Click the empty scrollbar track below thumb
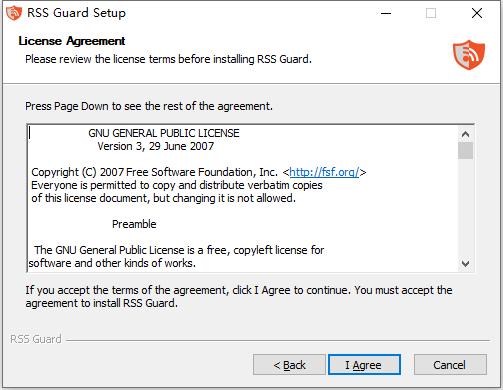The width and height of the screenshot is (503, 390). [x=465, y=208]
